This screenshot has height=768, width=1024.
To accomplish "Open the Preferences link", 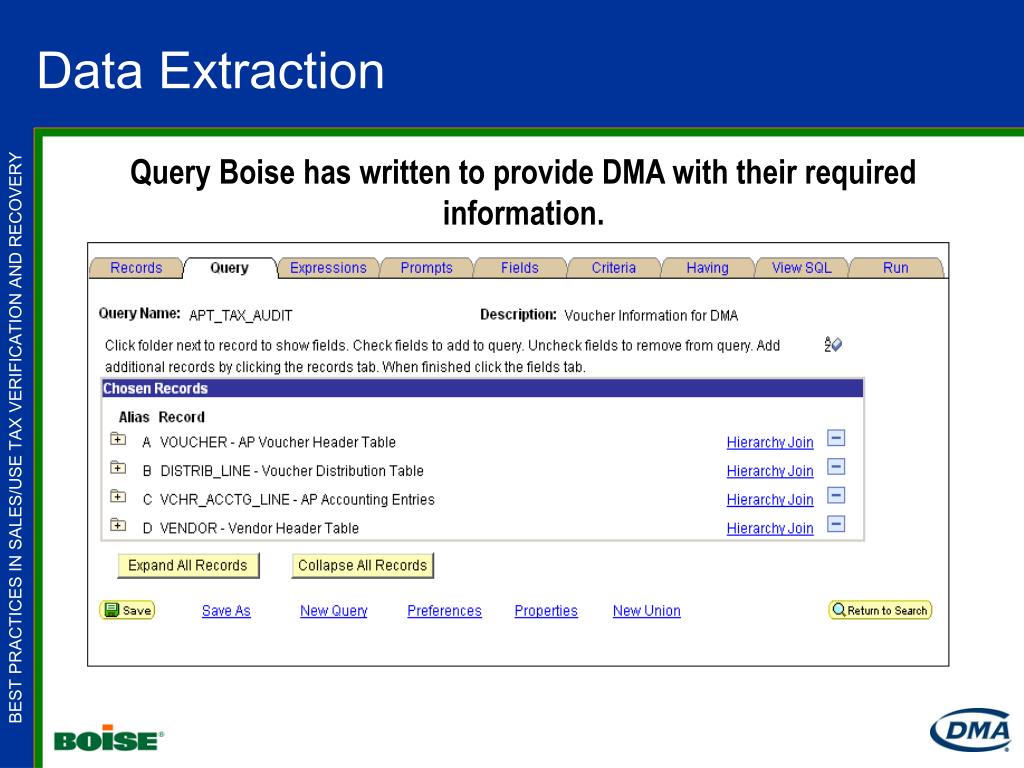I will tap(444, 611).
